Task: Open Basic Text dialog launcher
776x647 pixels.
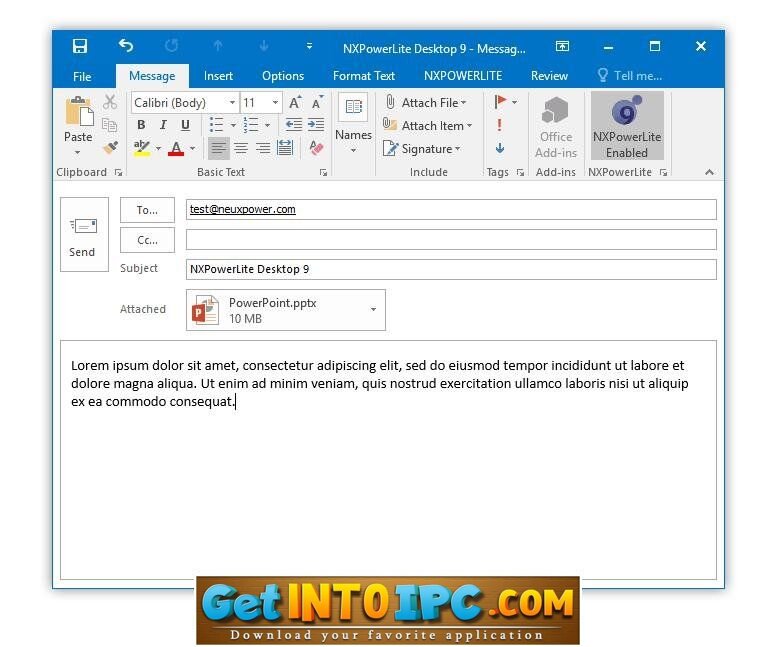Action: [x=323, y=172]
